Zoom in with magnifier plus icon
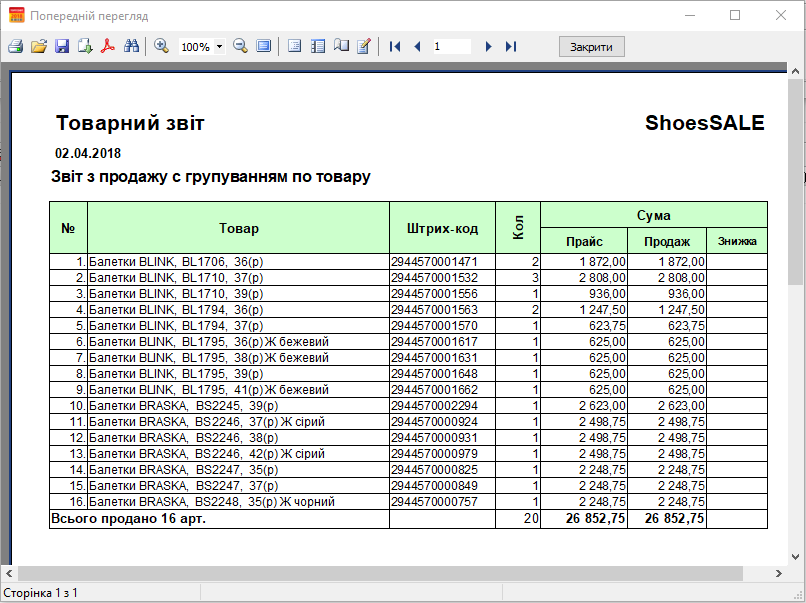The width and height of the screenshot is (806, 603). click(x=161, y=47)
